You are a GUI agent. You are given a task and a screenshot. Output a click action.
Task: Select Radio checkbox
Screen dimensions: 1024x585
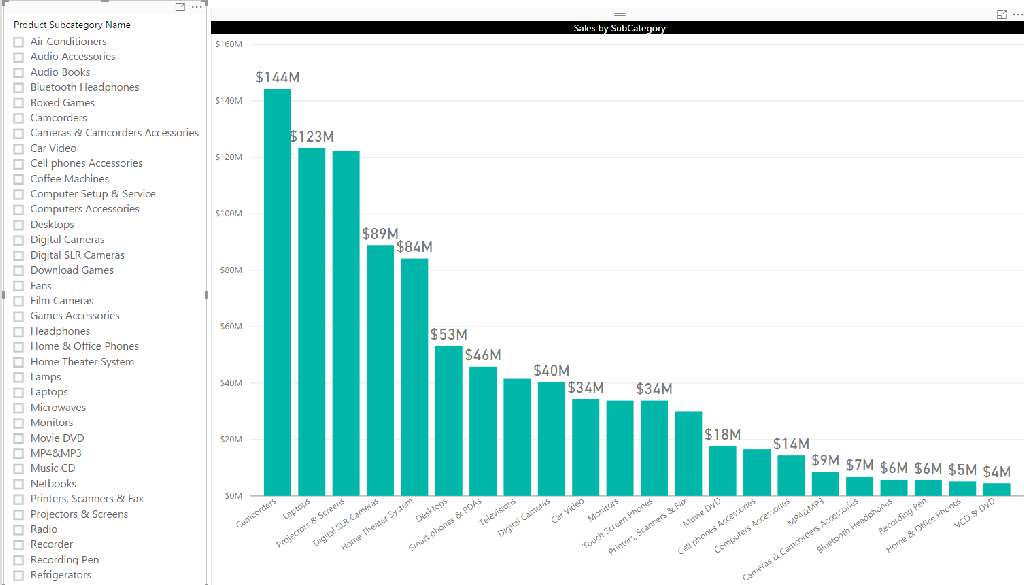(18, 530)
